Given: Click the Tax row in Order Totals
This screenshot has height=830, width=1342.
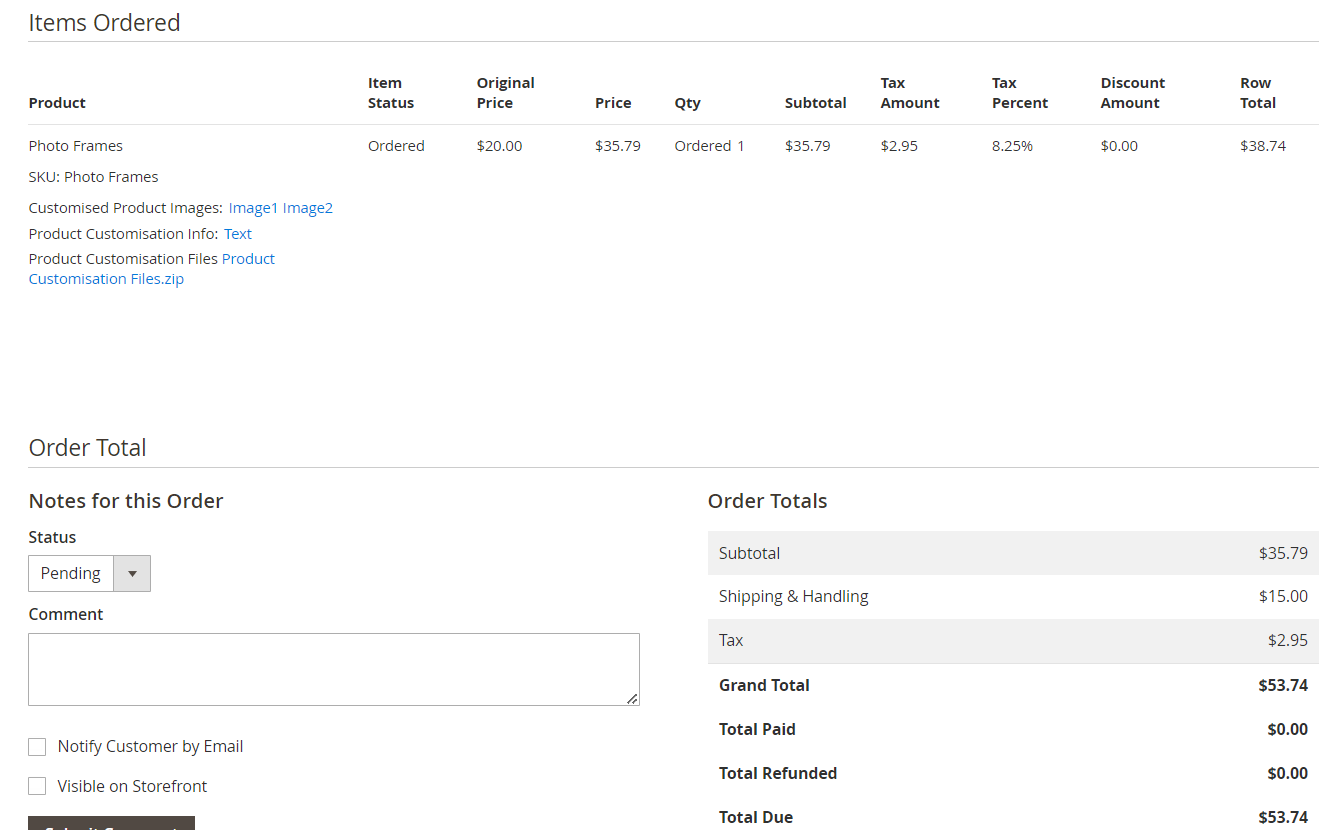Looking at the screenshot, I should [x=1013, y=640].
